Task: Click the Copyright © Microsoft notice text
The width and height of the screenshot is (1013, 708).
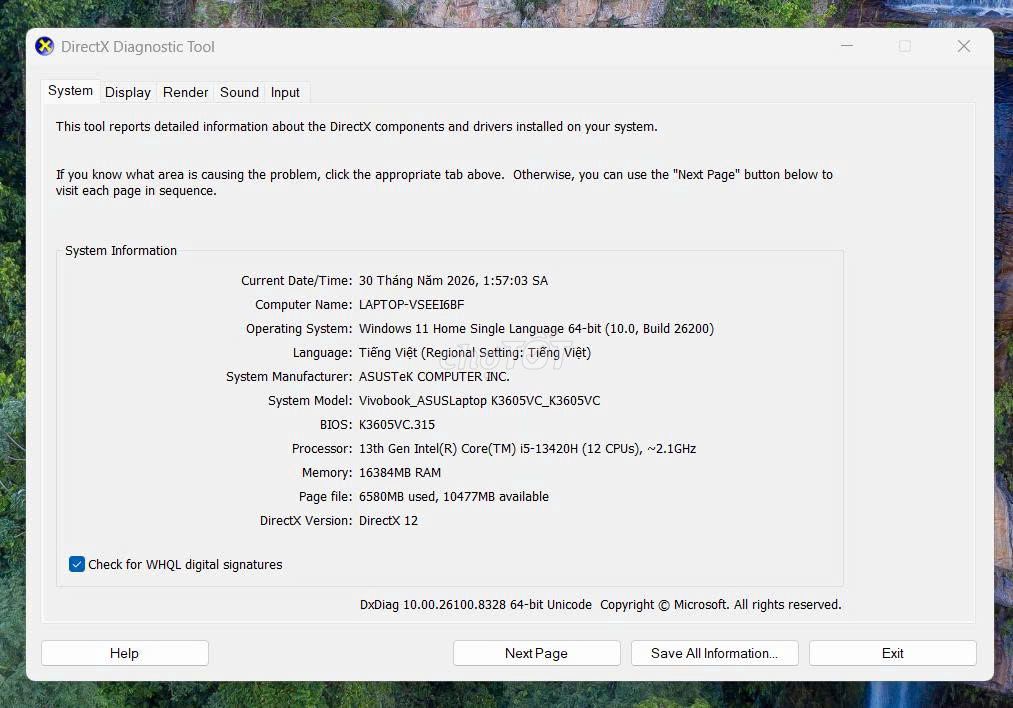Action: click(720, 605)
